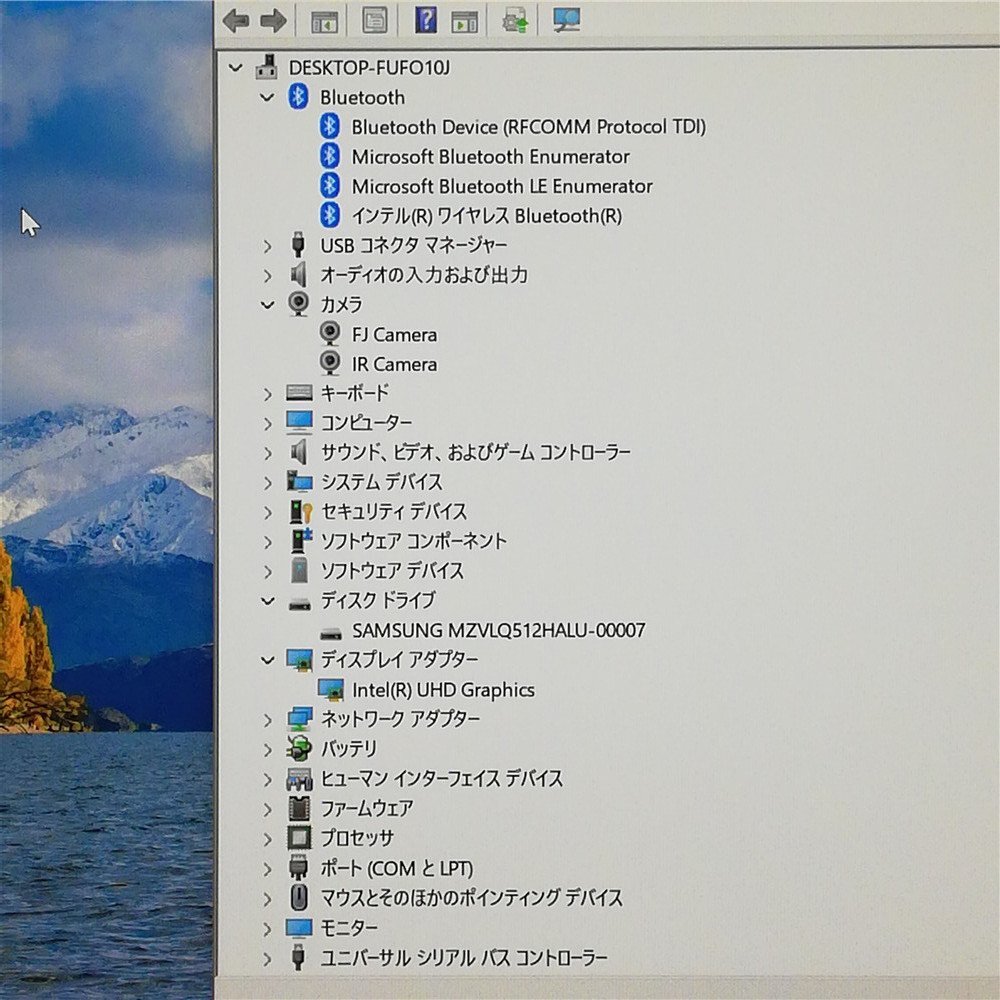Click the ディスク ドライブ drive icon
This screenshot has width=1000, height=1000.
coord(299,603)
